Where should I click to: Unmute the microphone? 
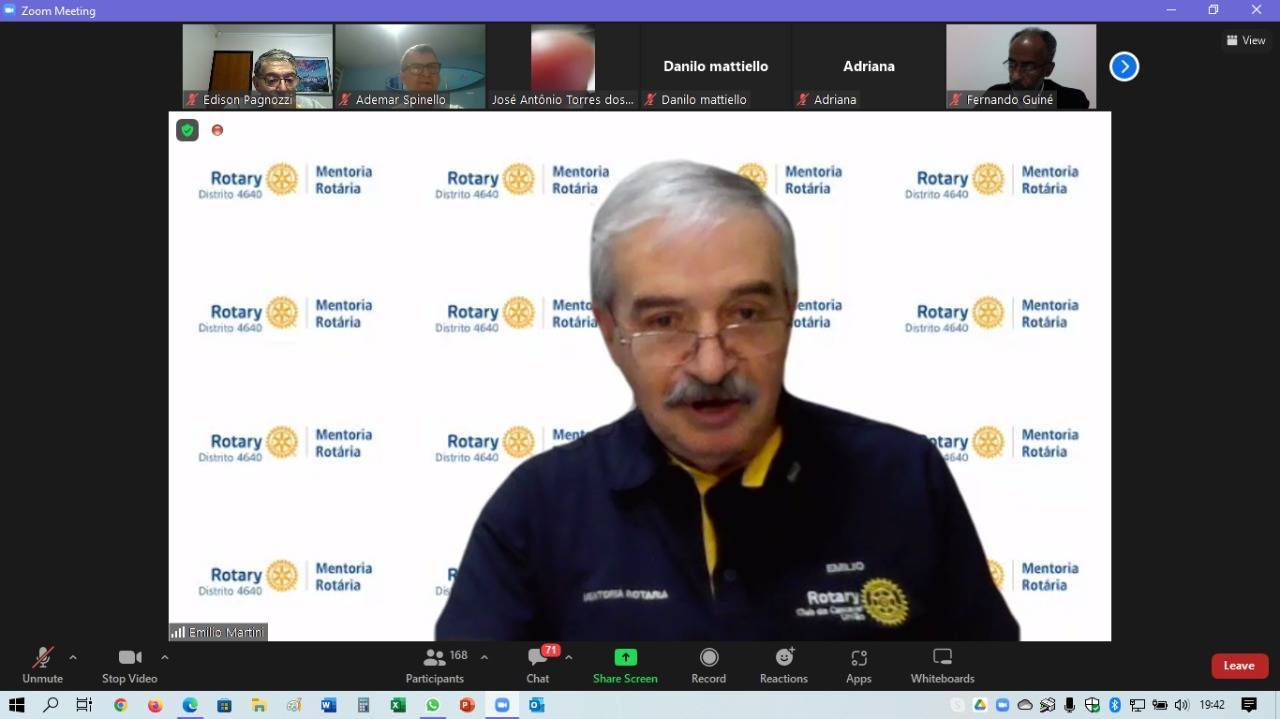coord(42,665)
